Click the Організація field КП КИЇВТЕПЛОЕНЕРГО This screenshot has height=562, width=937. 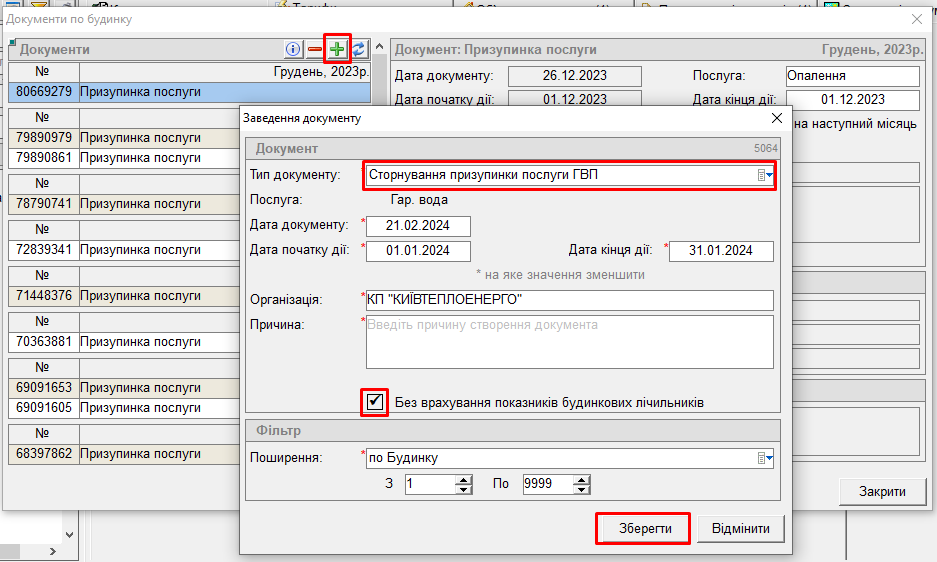(x=569, y=300)
